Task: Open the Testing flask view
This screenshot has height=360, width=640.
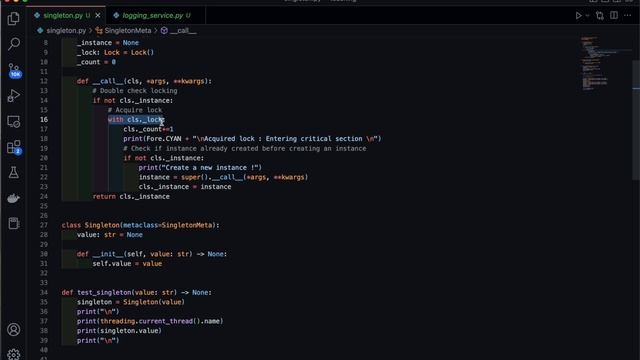Action: (13, 172)
